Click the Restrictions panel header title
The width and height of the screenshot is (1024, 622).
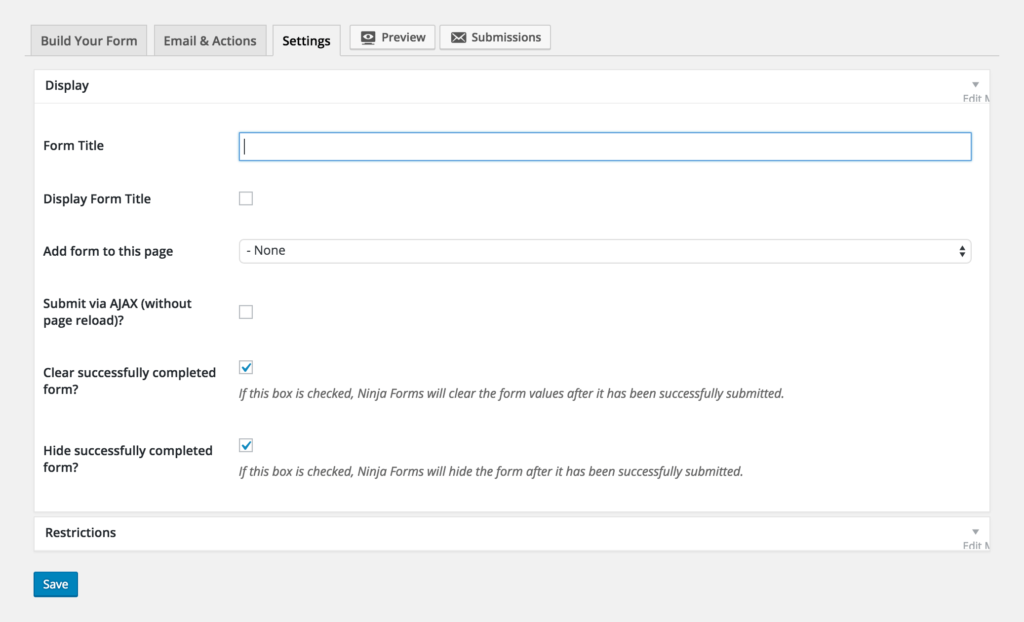81,533
